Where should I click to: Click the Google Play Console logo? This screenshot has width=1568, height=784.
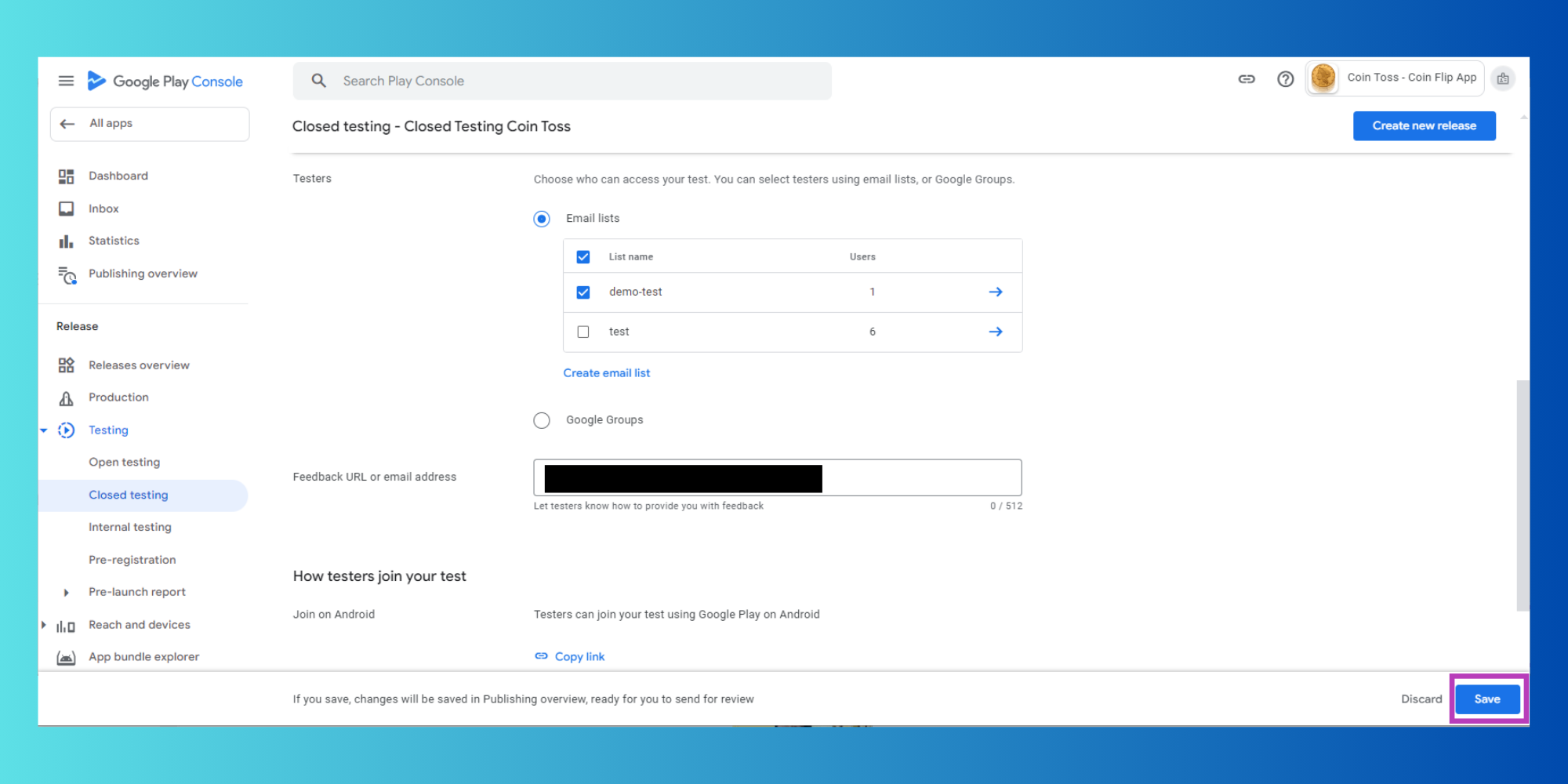[165, 81]
